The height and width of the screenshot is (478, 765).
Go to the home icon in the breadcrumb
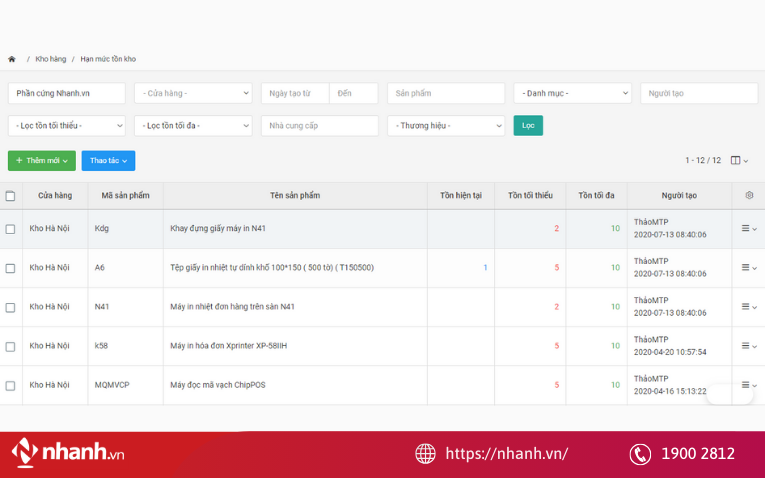(x=12, y=59)
